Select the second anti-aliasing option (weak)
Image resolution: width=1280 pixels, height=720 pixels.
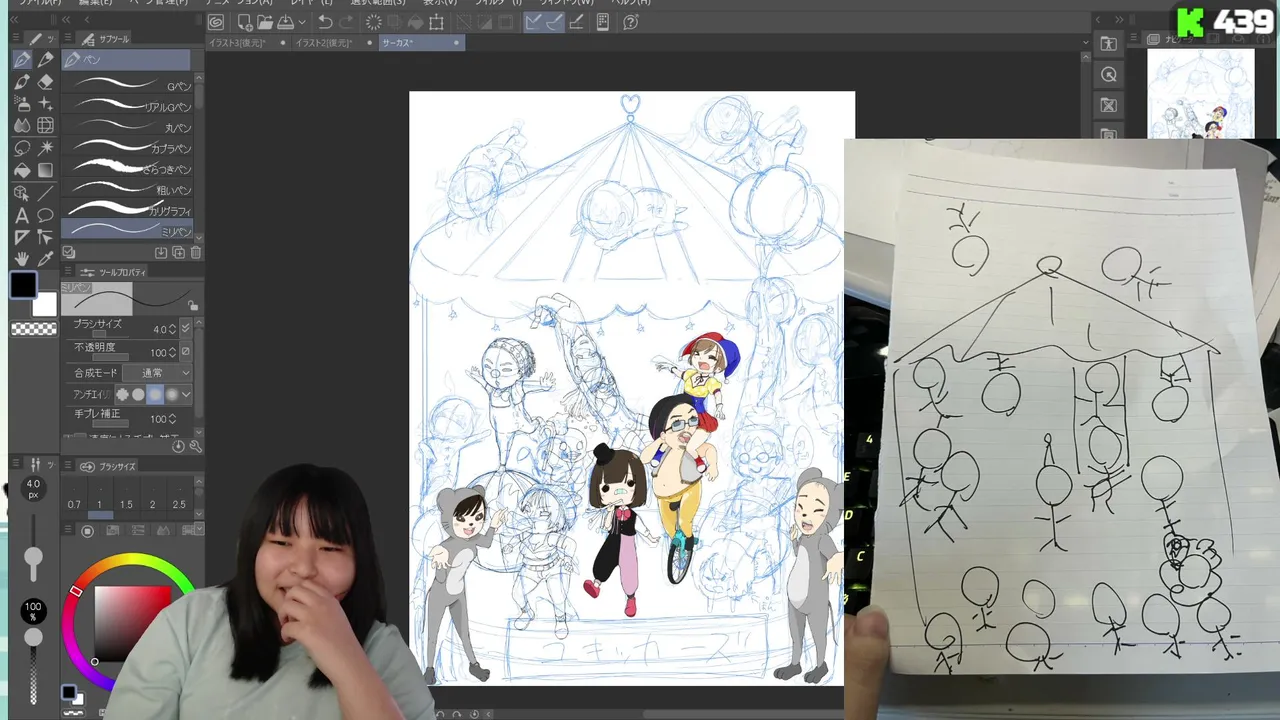(x=138, y=395)
